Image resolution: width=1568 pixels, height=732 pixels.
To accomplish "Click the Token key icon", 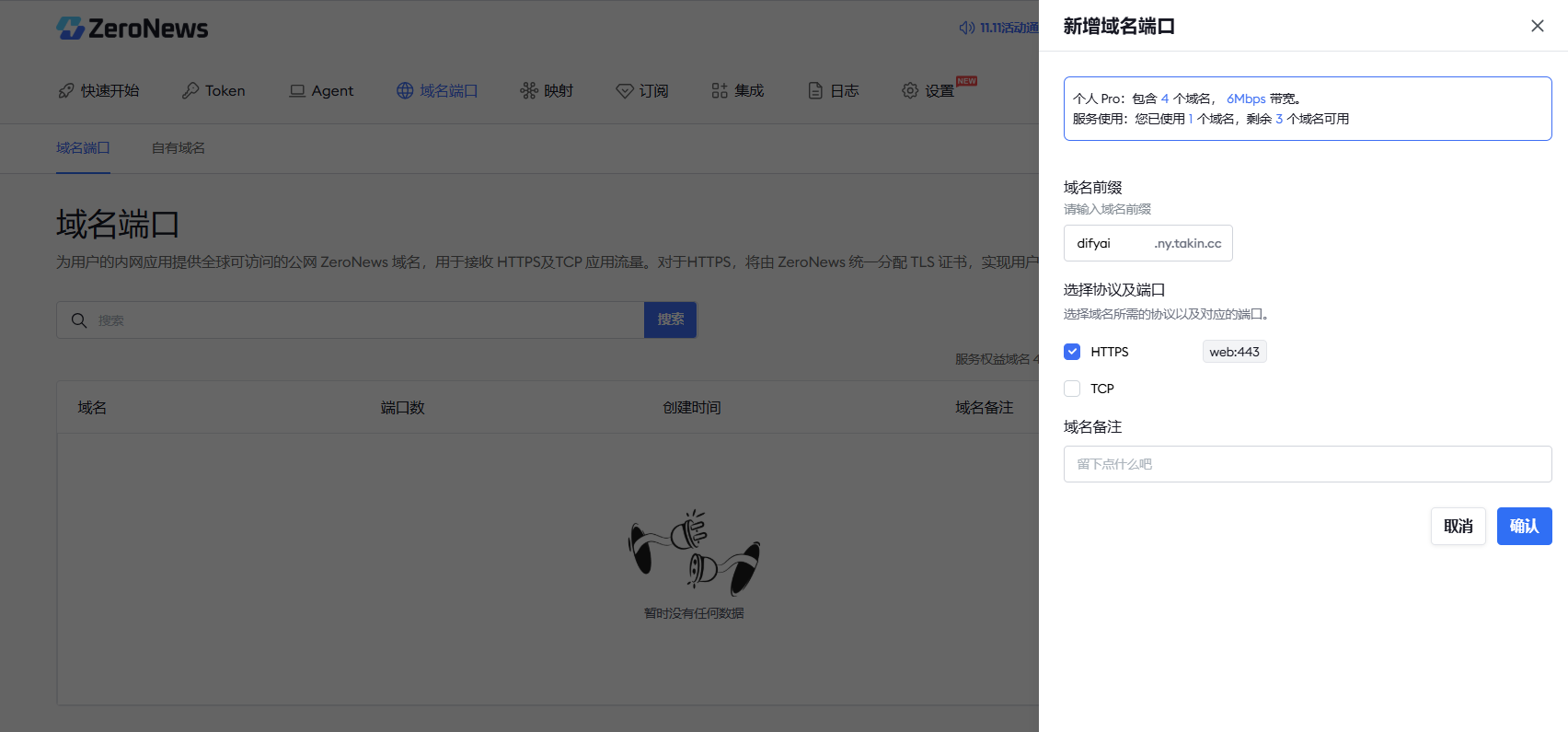I will pos(190,90).
